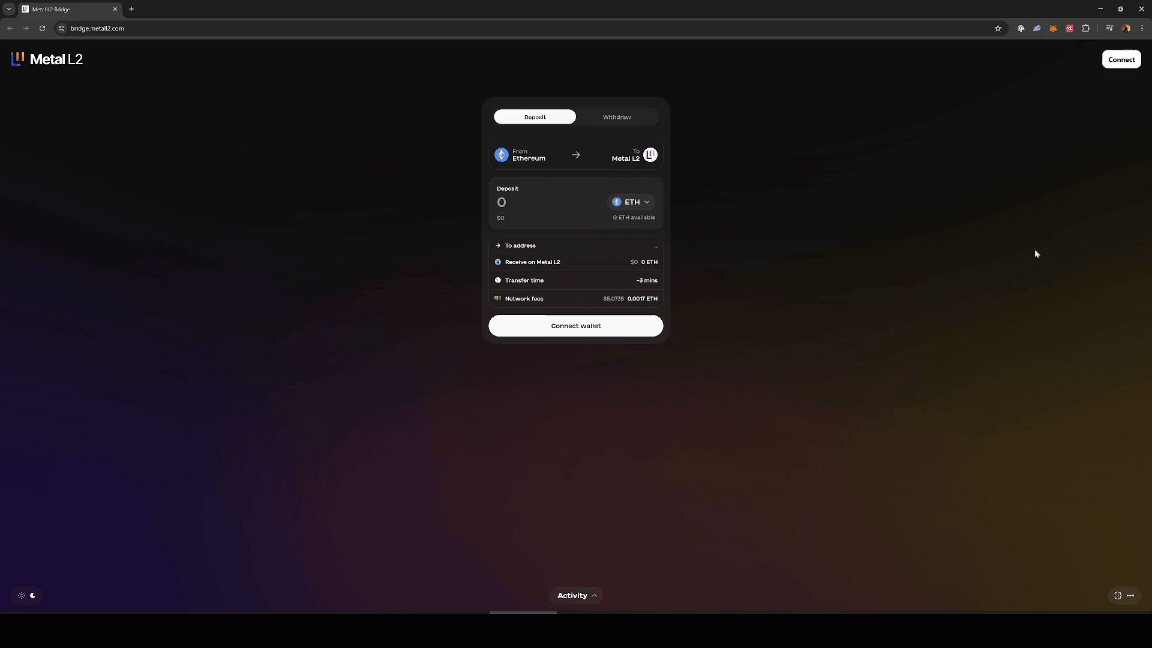Expand the Activity panel
The image size is (1152, 648).
click(x=577, y=596)
